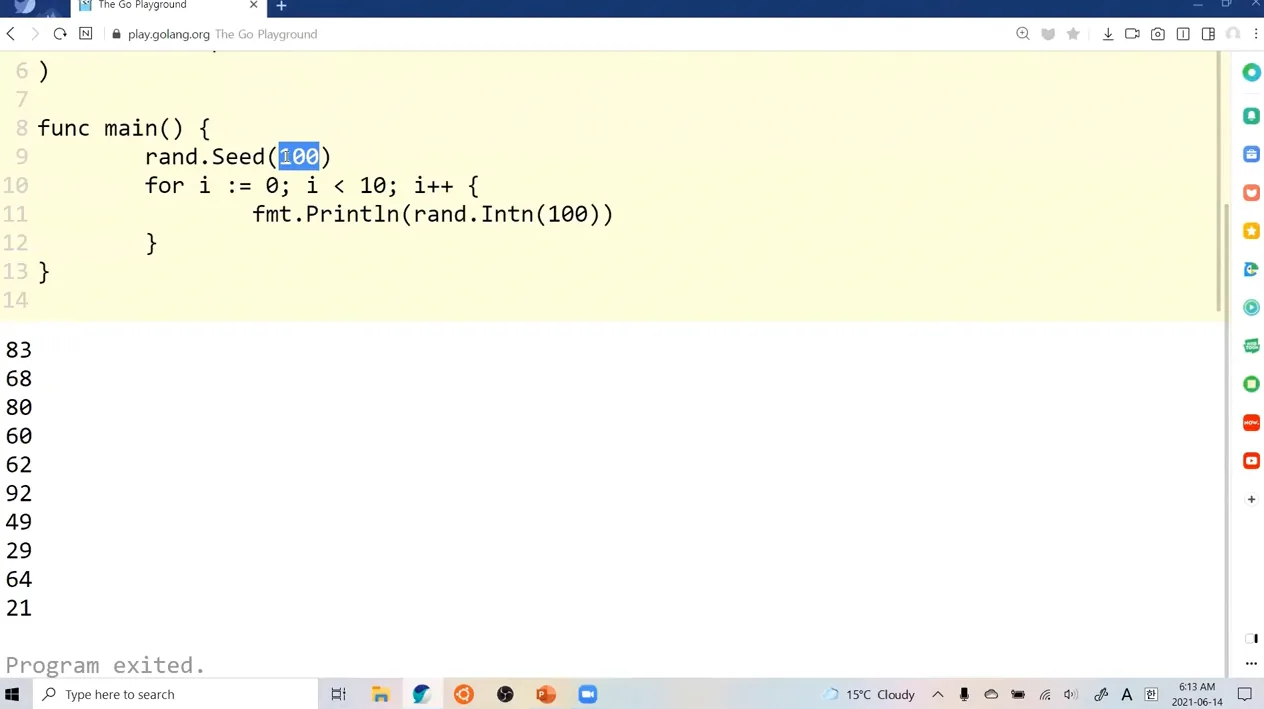
Task: Toggle the sidebar panel layout icon
Action: (x=1208, y=34)
